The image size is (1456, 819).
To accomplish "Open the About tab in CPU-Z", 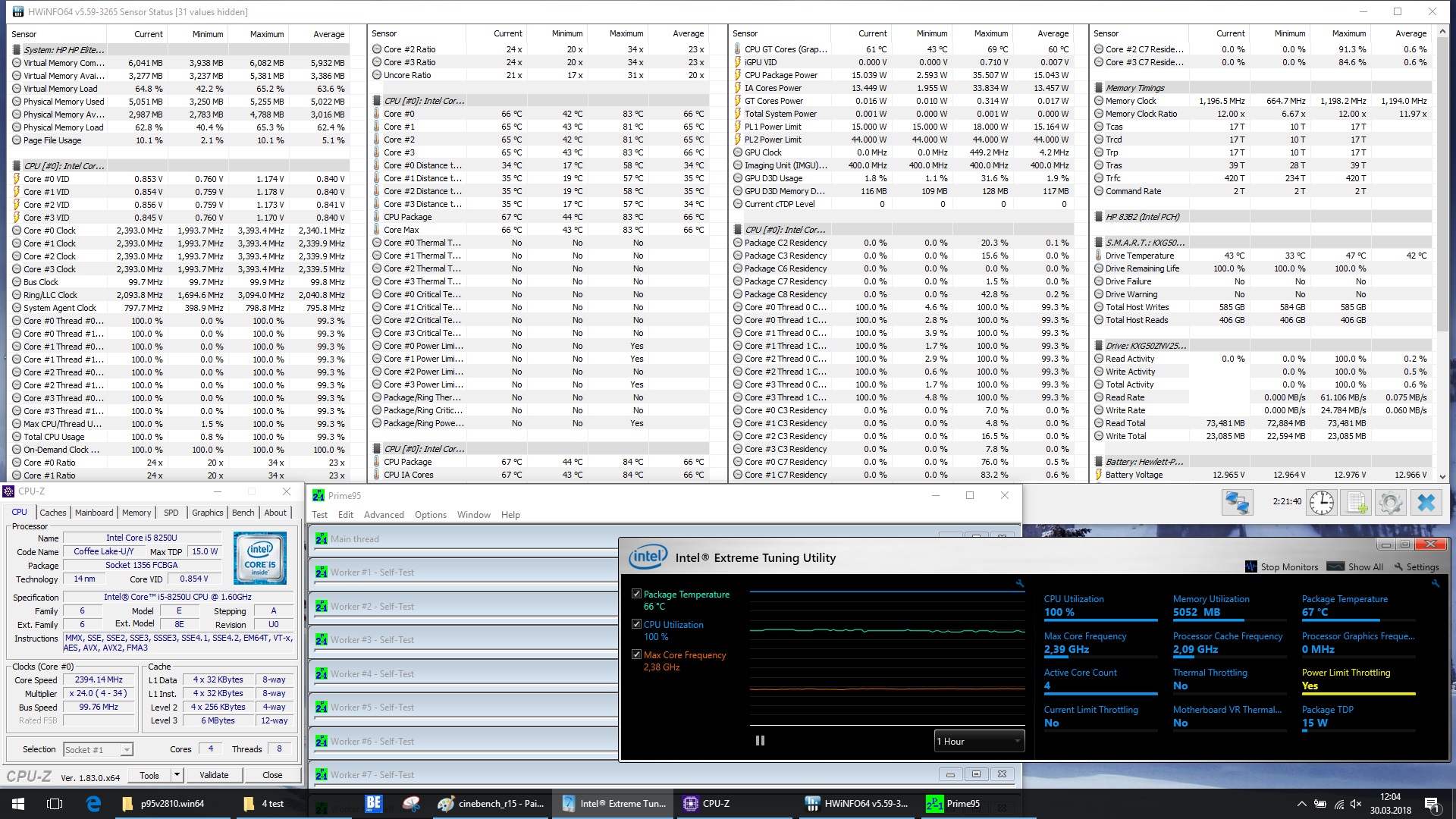I will (x=275, y=513).
